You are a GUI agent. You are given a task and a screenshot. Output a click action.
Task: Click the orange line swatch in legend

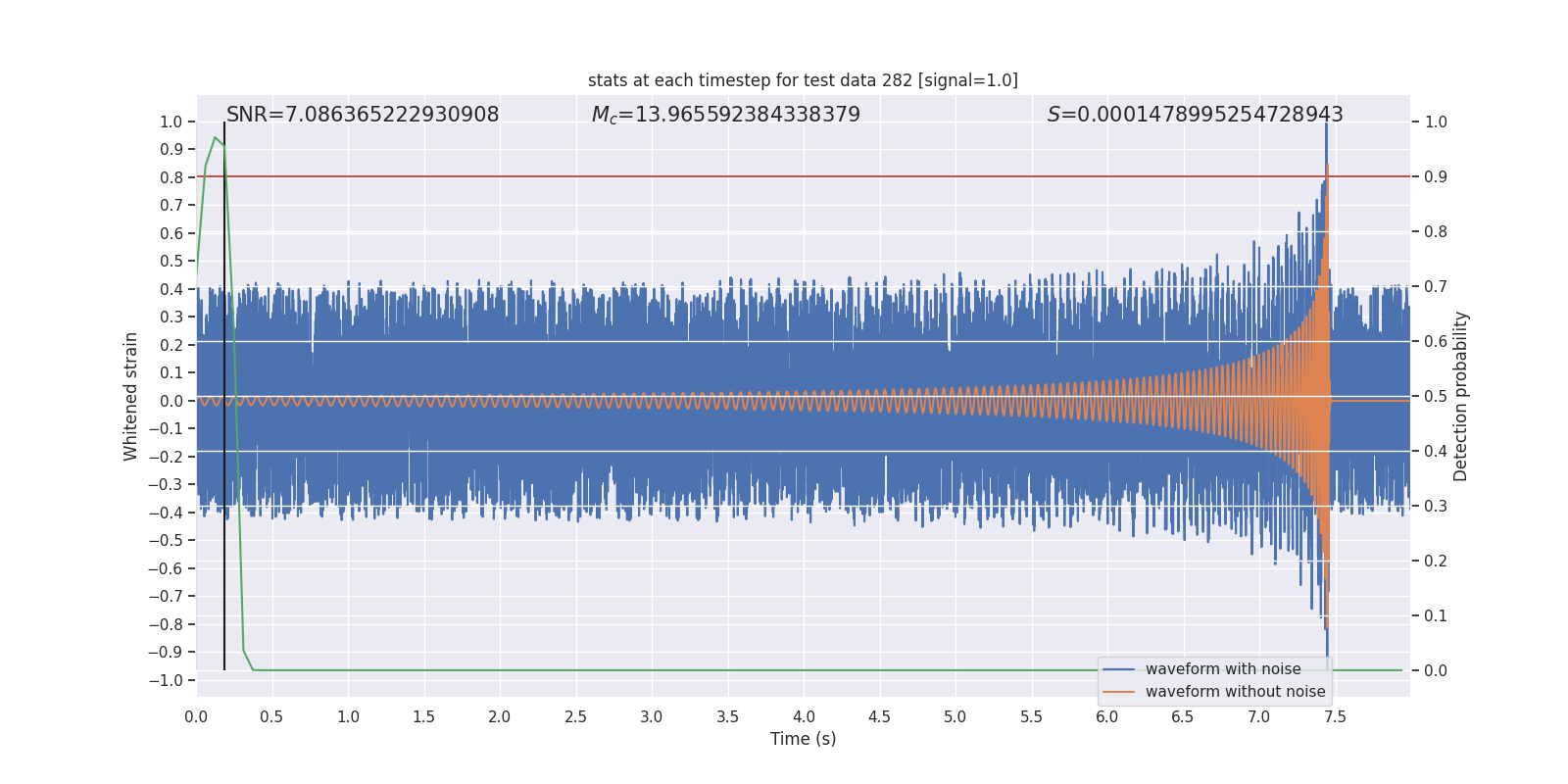(x=1118, y=692)
